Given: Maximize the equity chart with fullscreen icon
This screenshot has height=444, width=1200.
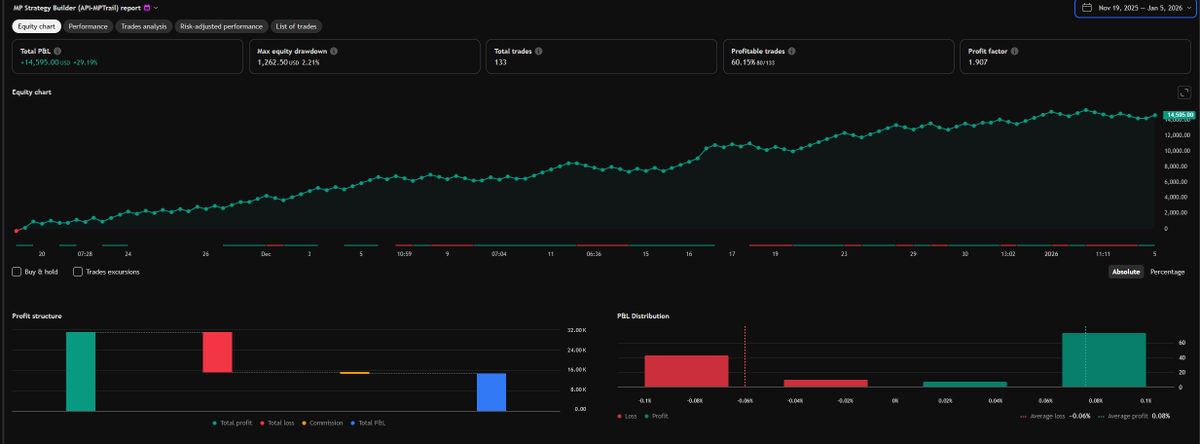Looking at the screenshot, I should pos(1184,92).
